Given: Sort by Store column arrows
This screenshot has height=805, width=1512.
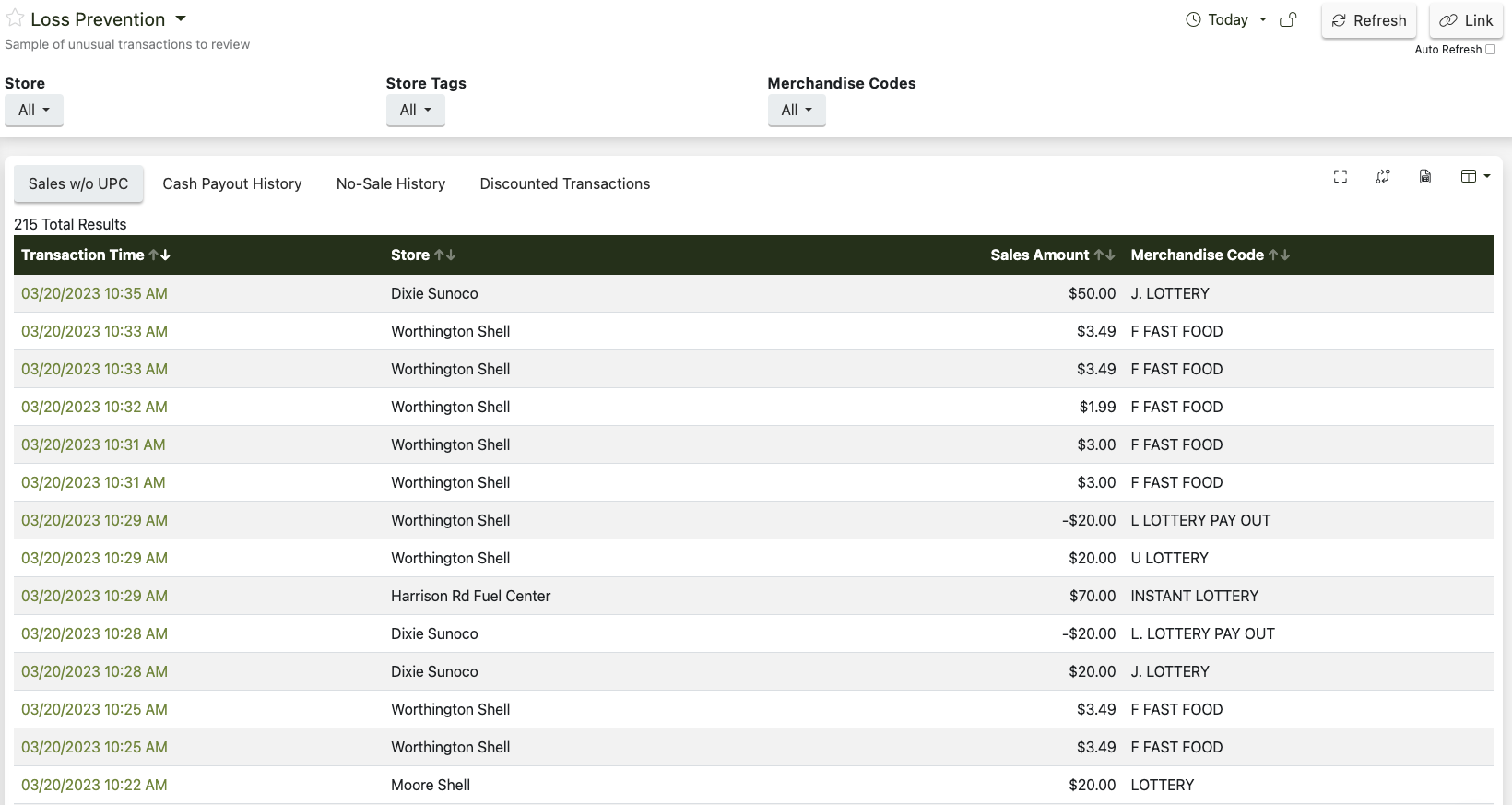Looking at the screenshot, I should pos(445,255).
